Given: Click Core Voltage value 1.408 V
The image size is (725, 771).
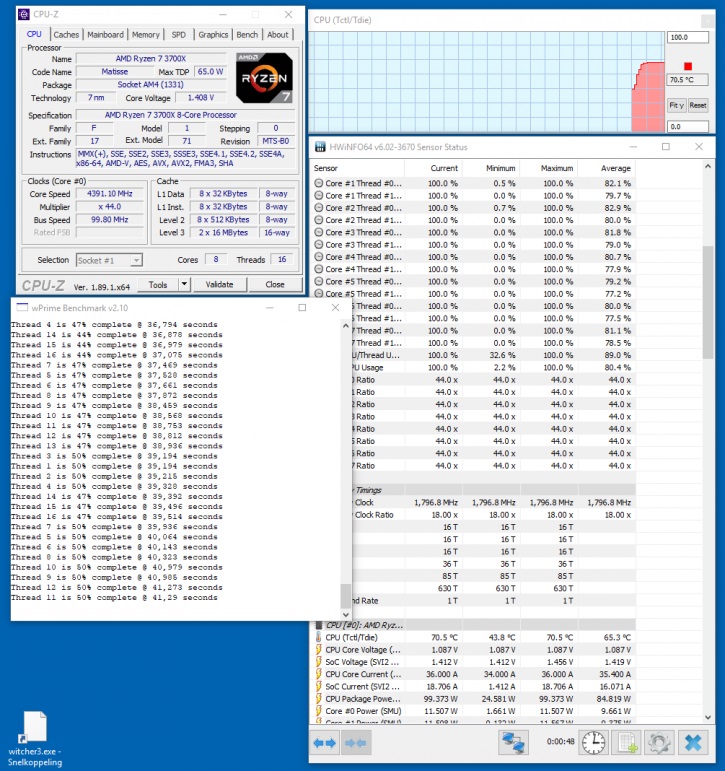Looking at the screenshot, I should click(201, 97).
